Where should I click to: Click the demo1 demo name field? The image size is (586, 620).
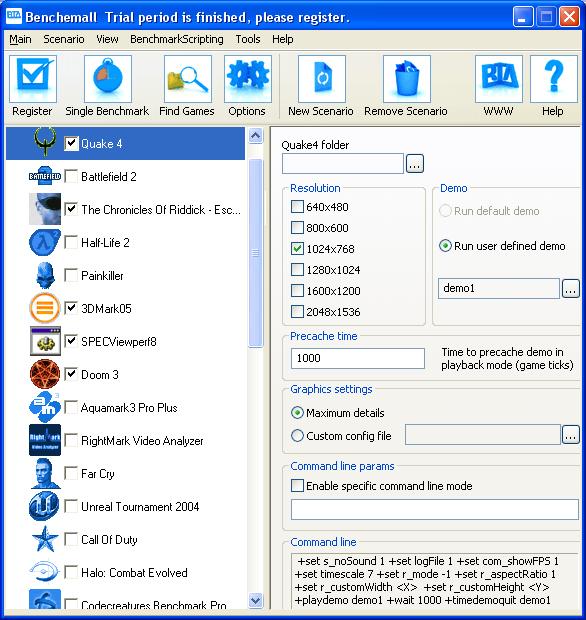499,288
